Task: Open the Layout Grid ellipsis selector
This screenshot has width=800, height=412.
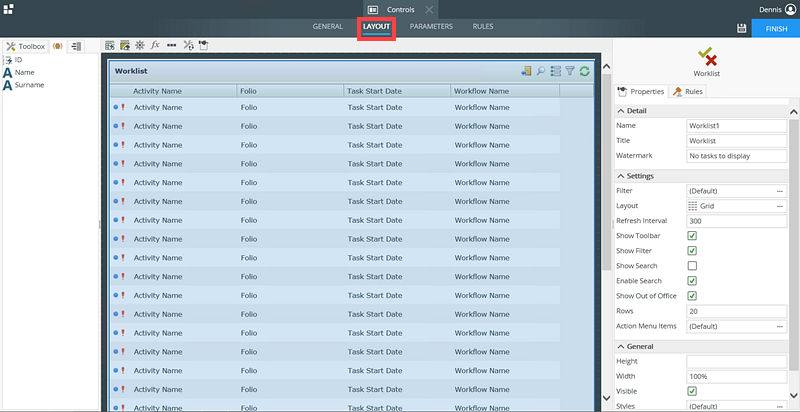Action: (x=780, y=206)
